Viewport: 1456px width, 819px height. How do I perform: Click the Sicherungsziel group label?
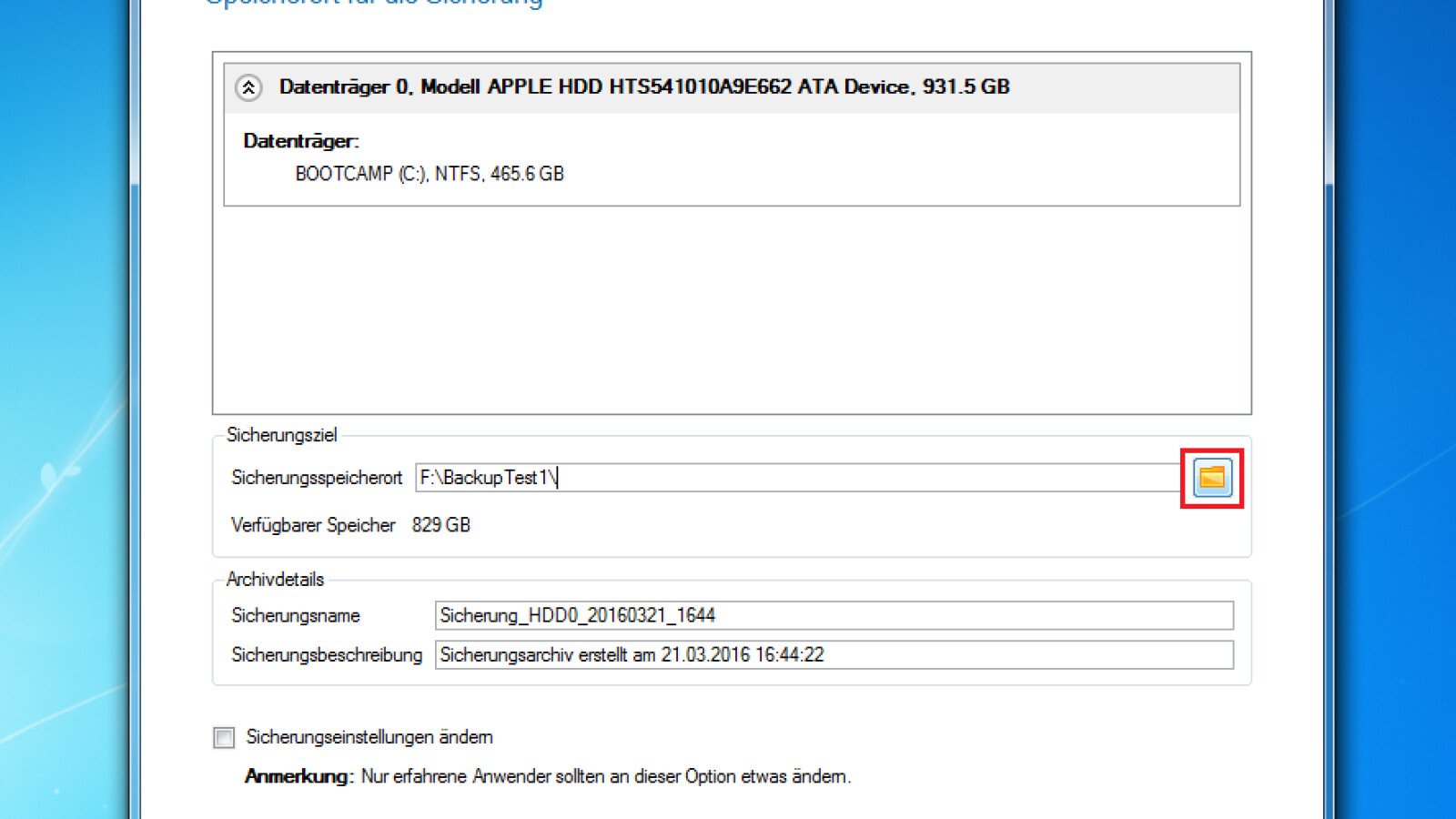[x=281, y=435]
